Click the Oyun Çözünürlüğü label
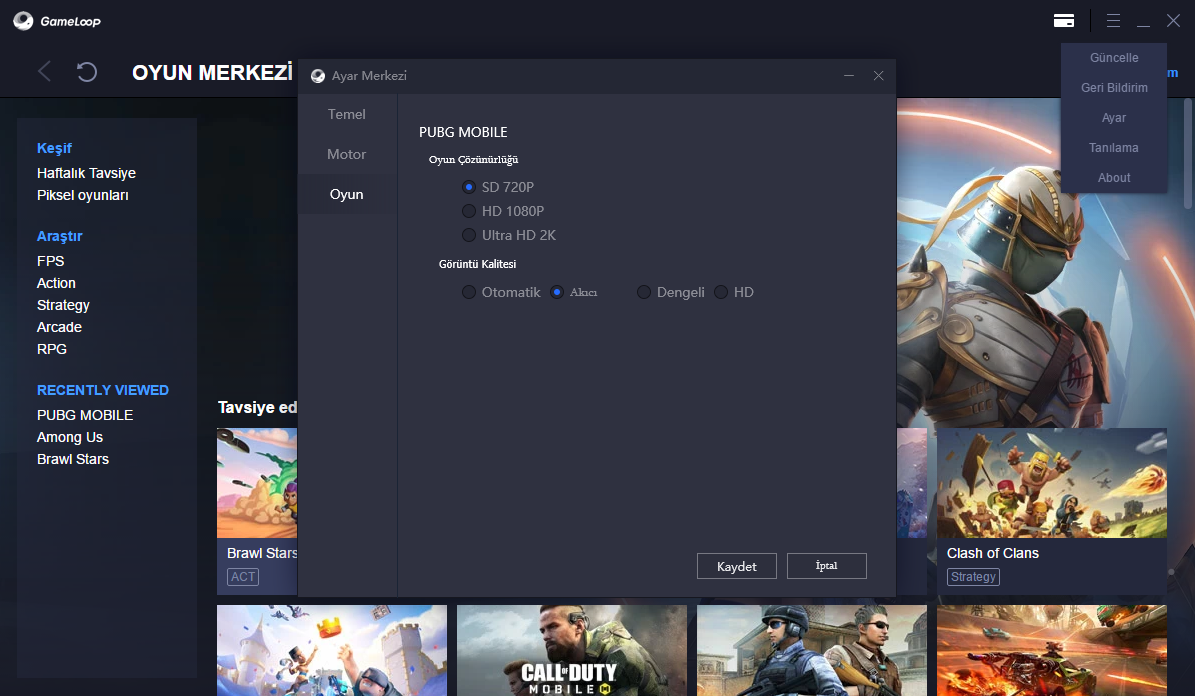 473,159
